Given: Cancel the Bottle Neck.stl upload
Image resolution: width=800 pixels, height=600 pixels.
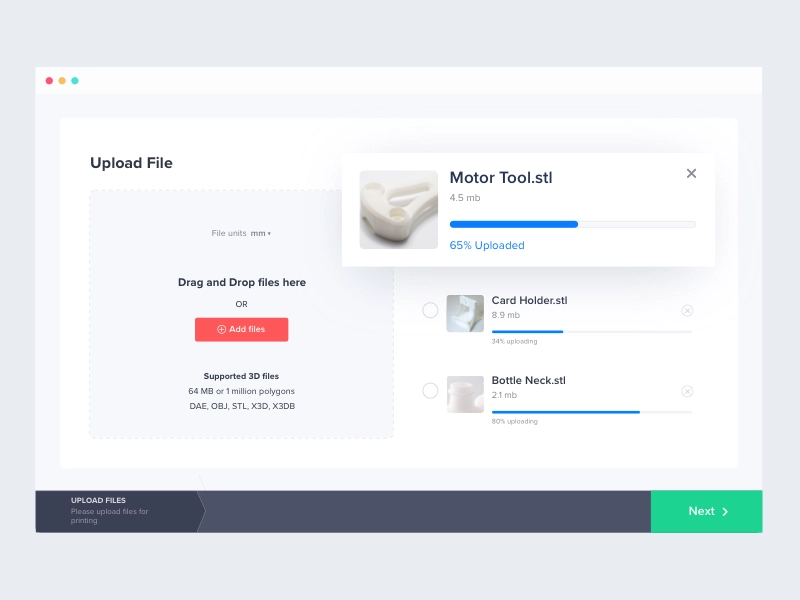Looking at the screenshot, I should pyautogui.click(x=687, y=391).
